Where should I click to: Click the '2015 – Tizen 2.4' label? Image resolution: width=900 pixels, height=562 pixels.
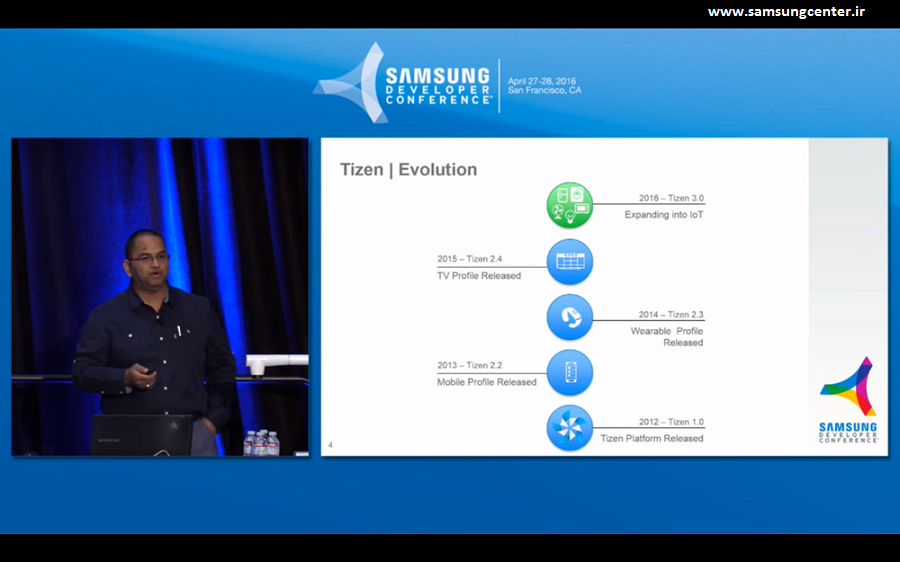[x=470, y=259]
